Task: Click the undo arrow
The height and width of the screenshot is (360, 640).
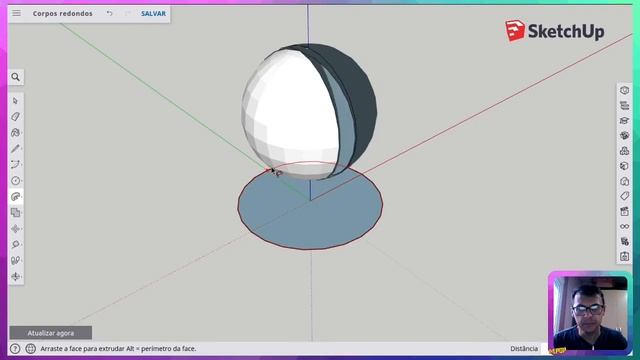Action: coord(109,13)
